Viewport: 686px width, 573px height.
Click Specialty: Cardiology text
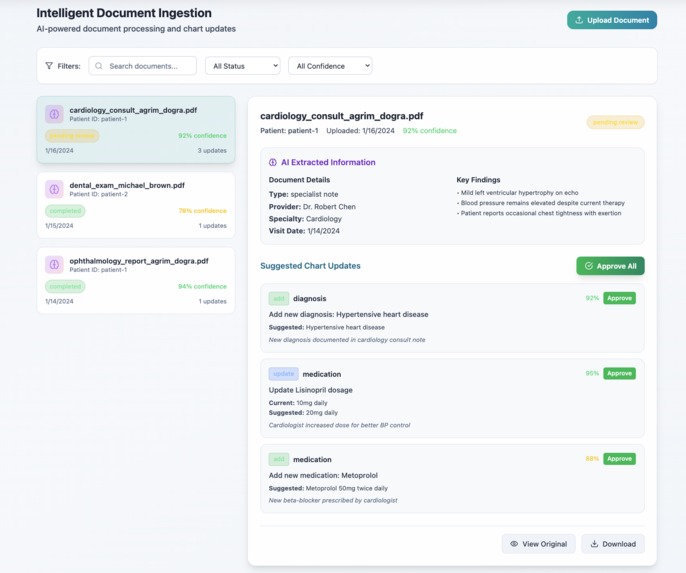pos(305,219)
